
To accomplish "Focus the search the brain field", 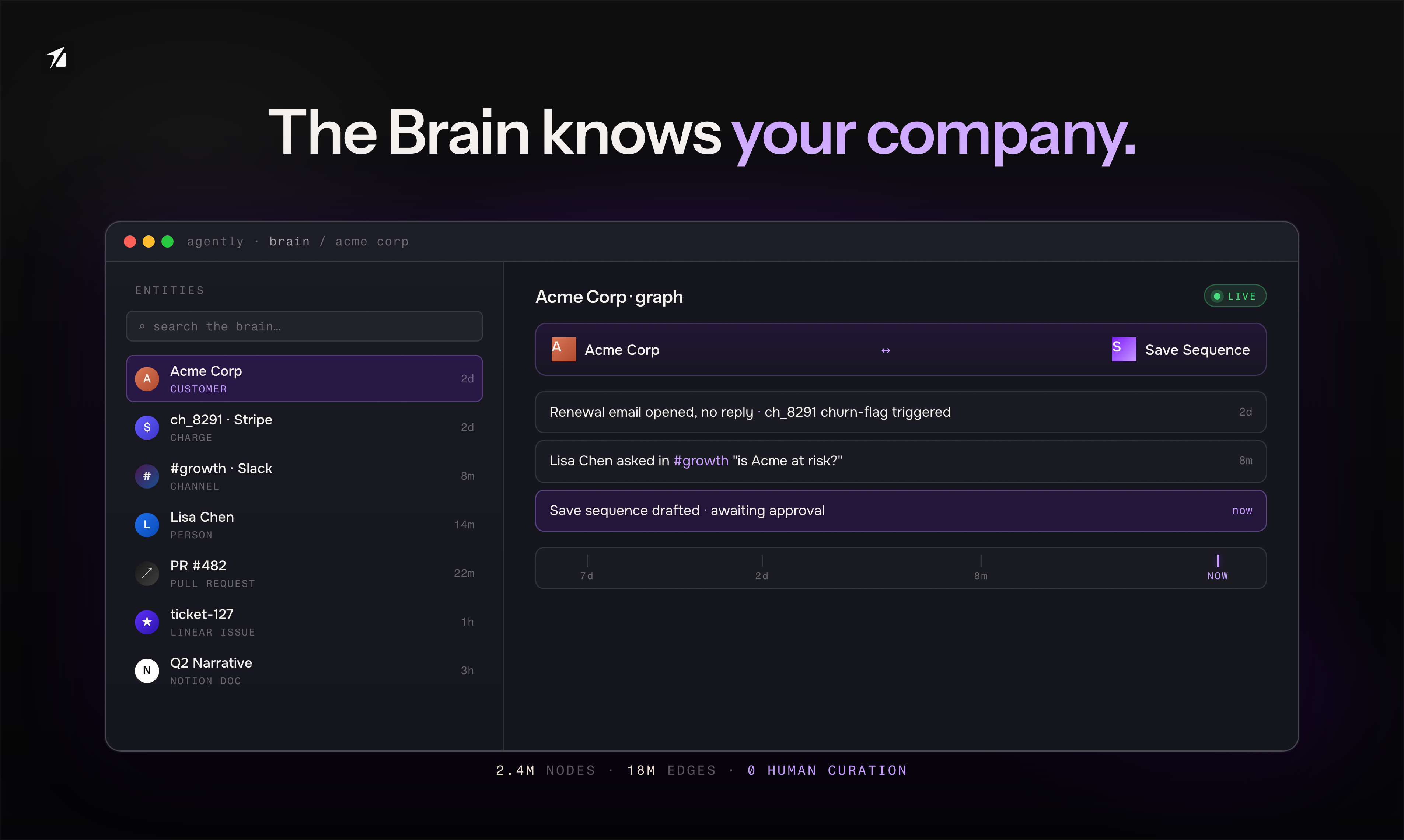I will (x=304, y=326).
